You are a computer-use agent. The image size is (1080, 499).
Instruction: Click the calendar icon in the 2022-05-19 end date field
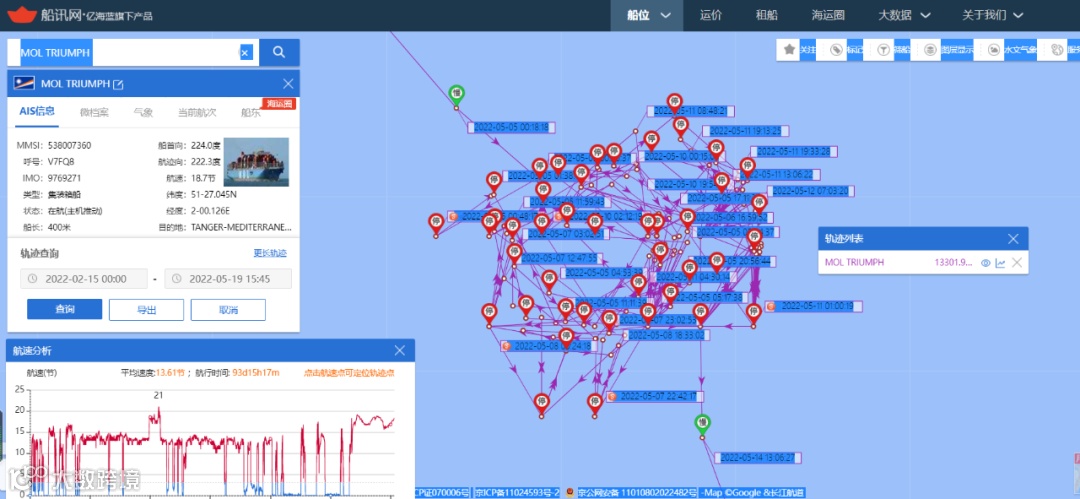tap(177, 279)
